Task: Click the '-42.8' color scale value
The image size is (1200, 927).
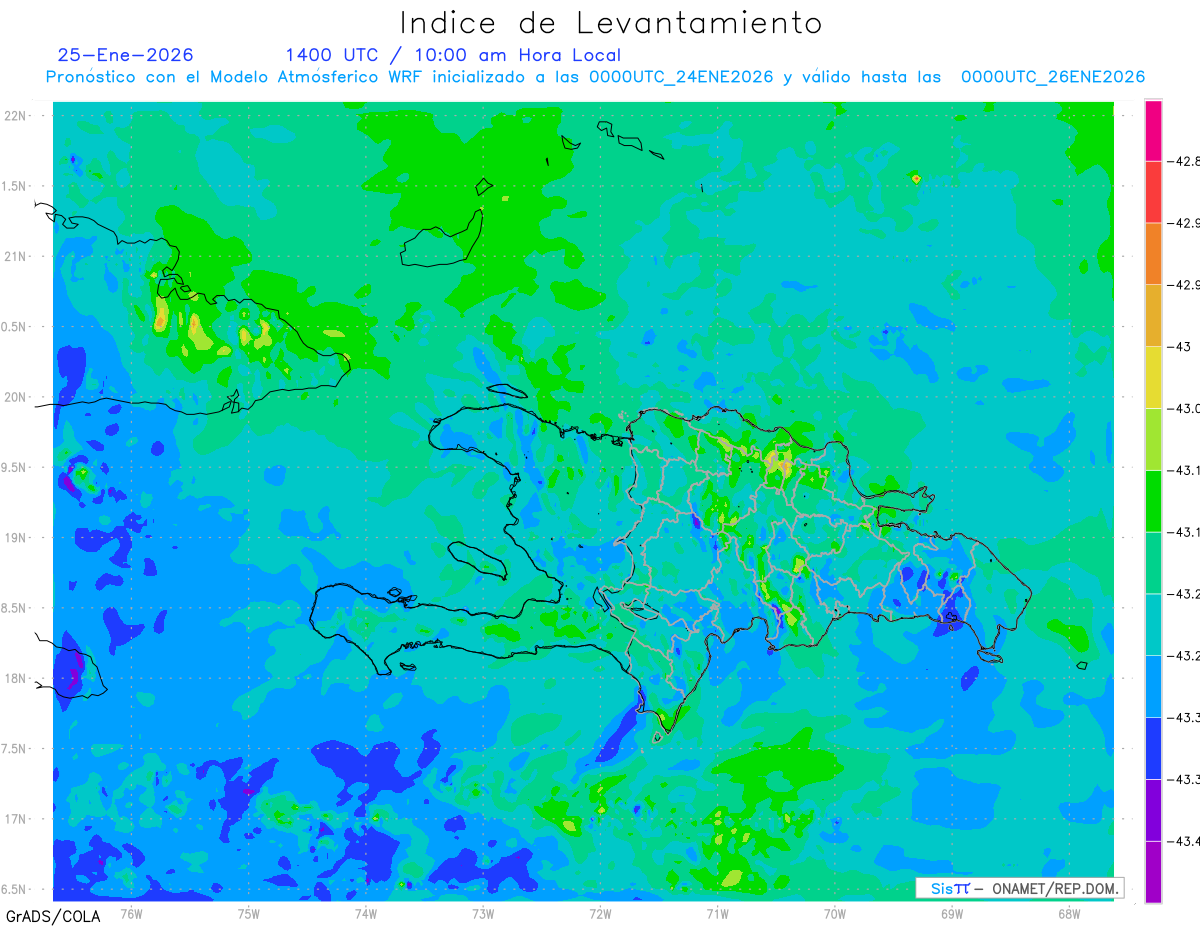Action: [x=1183, y=161]
